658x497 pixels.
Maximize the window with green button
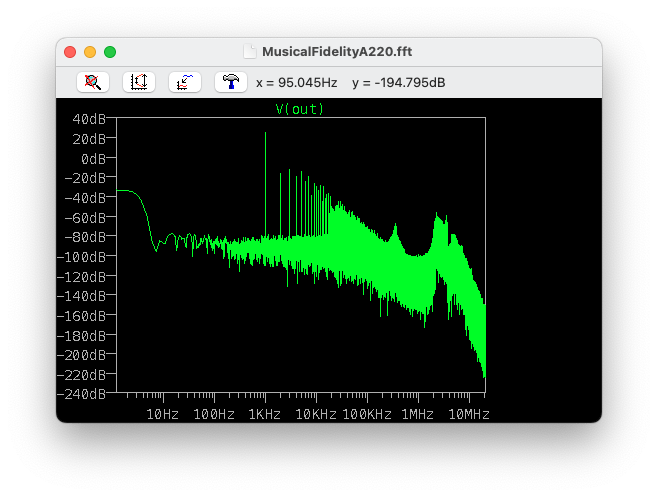point(110,52)
